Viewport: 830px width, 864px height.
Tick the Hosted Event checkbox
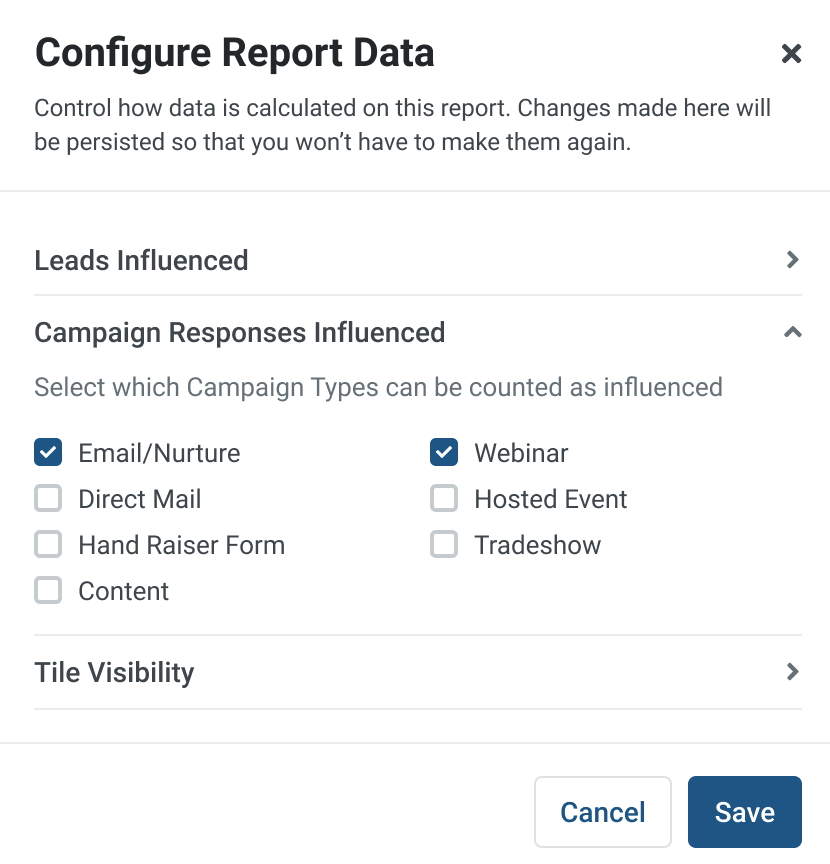444,499
